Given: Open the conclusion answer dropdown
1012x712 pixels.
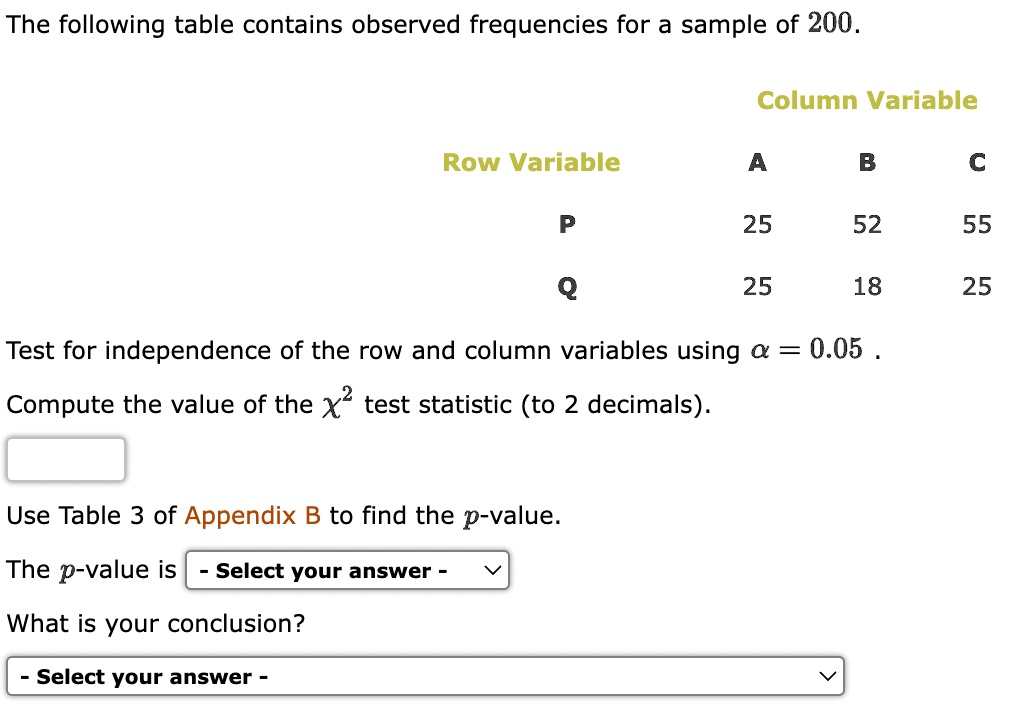Looking at the screenshot, I should (424, 676).
